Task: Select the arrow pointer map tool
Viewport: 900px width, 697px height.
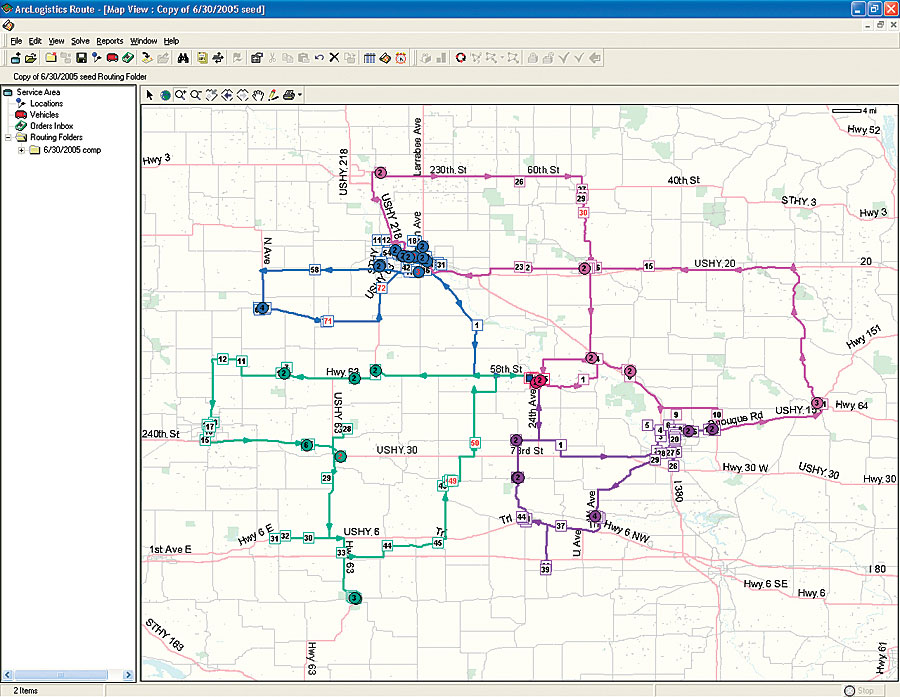Action: tap(149, 95)
